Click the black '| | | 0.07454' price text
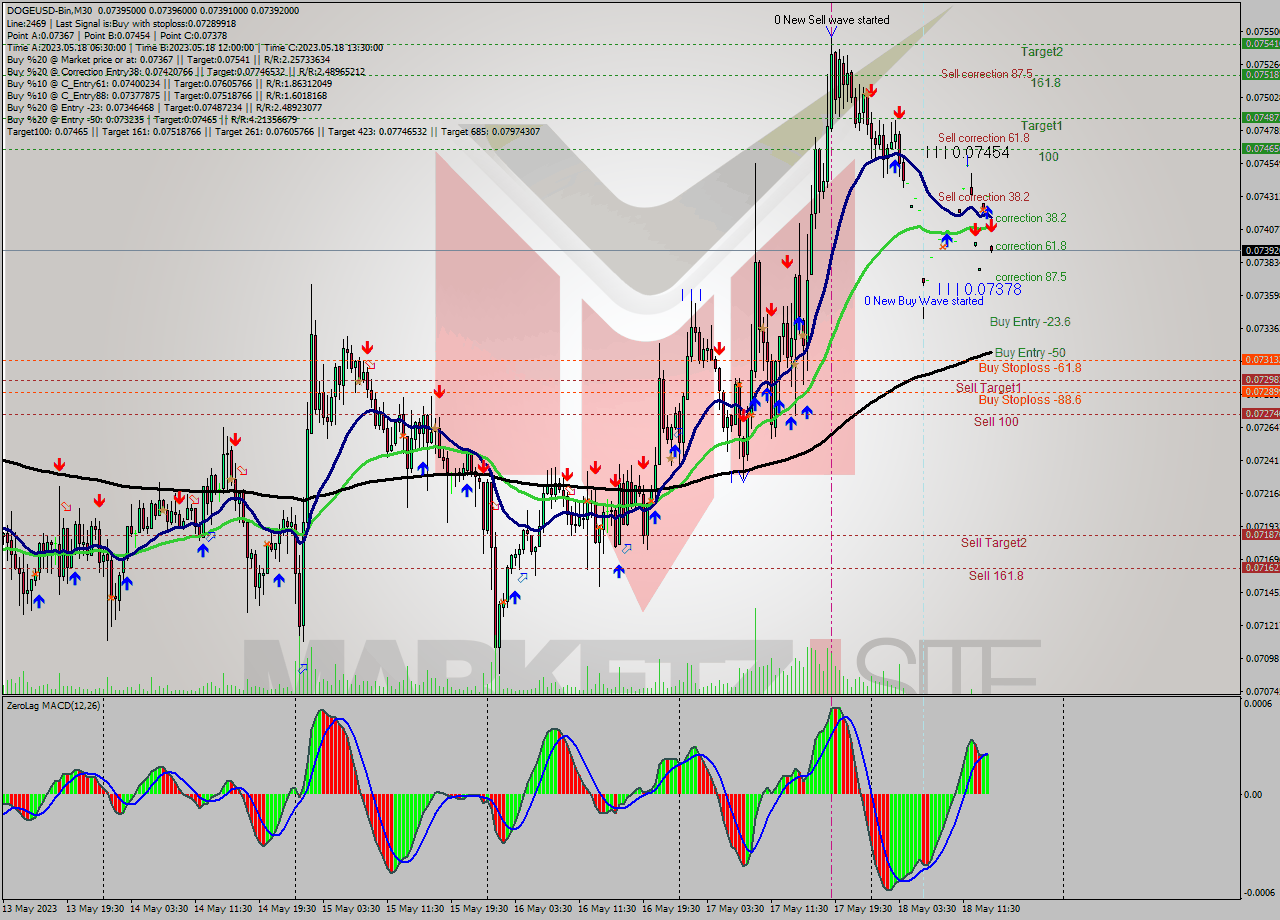 pos(967,152)
